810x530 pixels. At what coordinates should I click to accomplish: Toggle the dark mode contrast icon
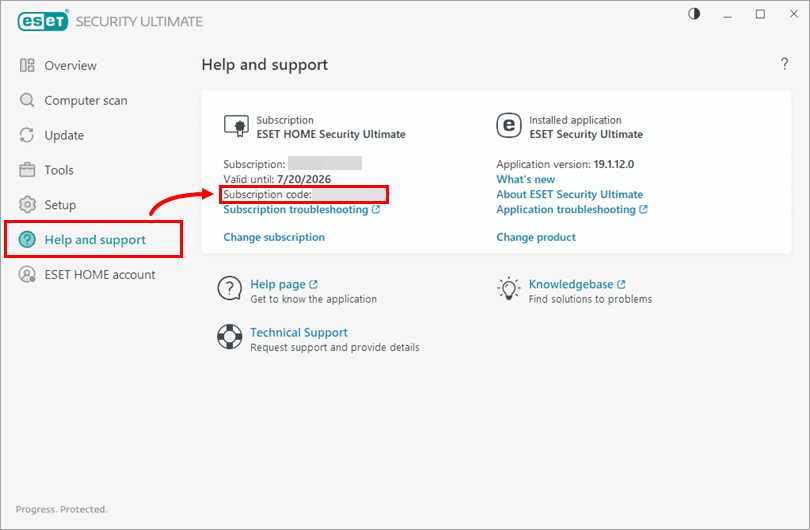pyautogui.click(x=694, y=14)
